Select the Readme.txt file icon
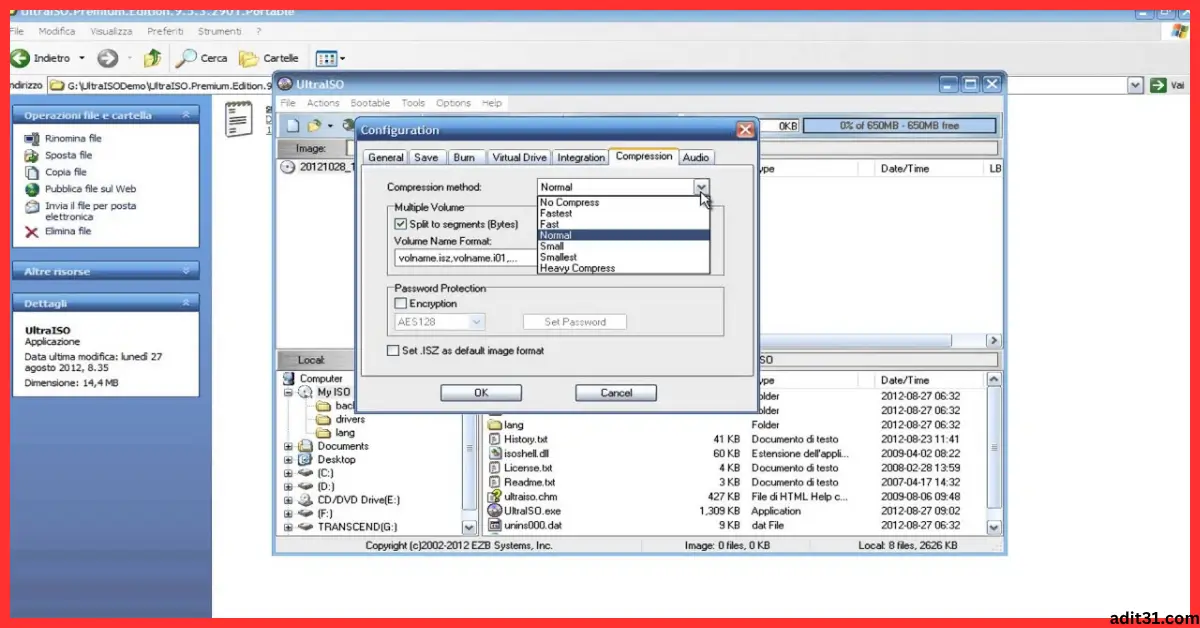1200x628 pixels. coord(494,482)
